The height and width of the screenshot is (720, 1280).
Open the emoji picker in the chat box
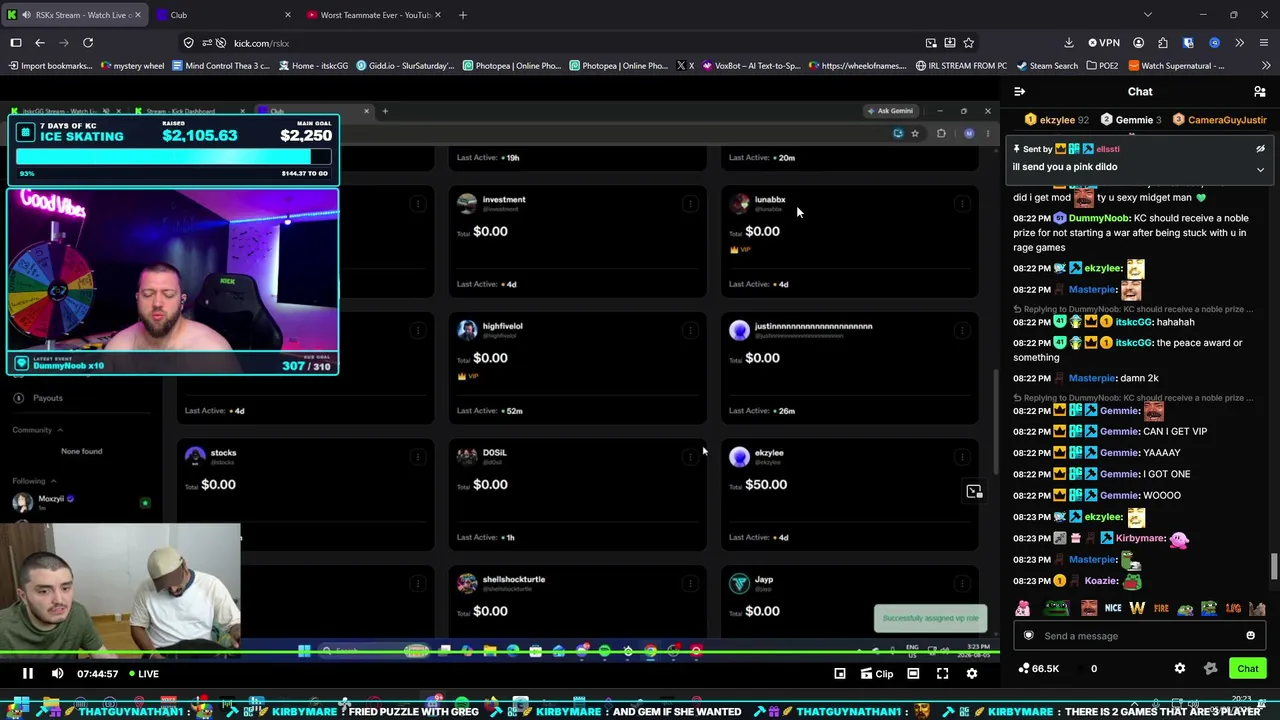click(x=1250, y=636)
